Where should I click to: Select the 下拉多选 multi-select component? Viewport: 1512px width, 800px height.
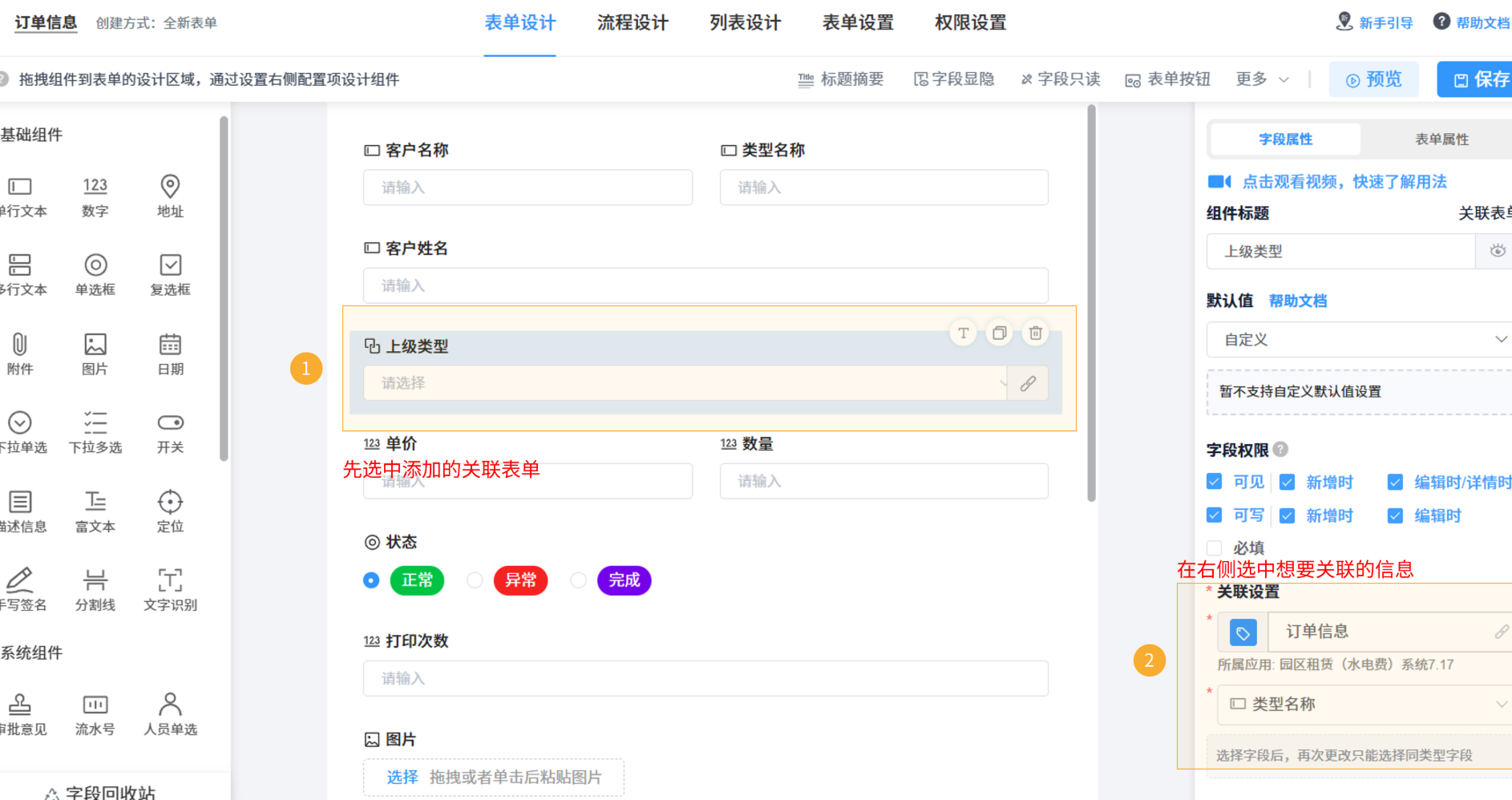[x=95, y=433]
